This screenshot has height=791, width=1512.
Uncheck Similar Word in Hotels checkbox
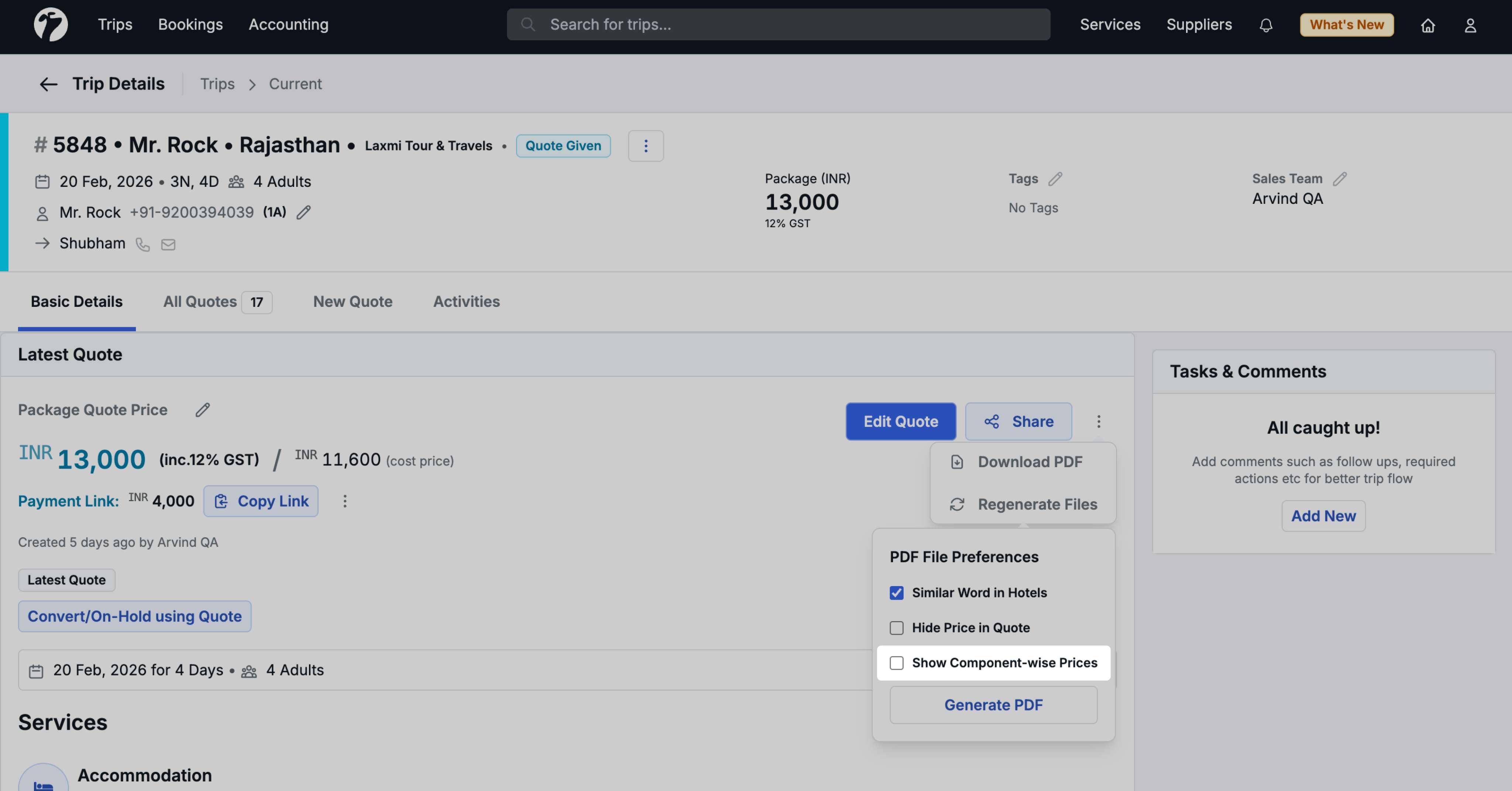pos(896,593)
